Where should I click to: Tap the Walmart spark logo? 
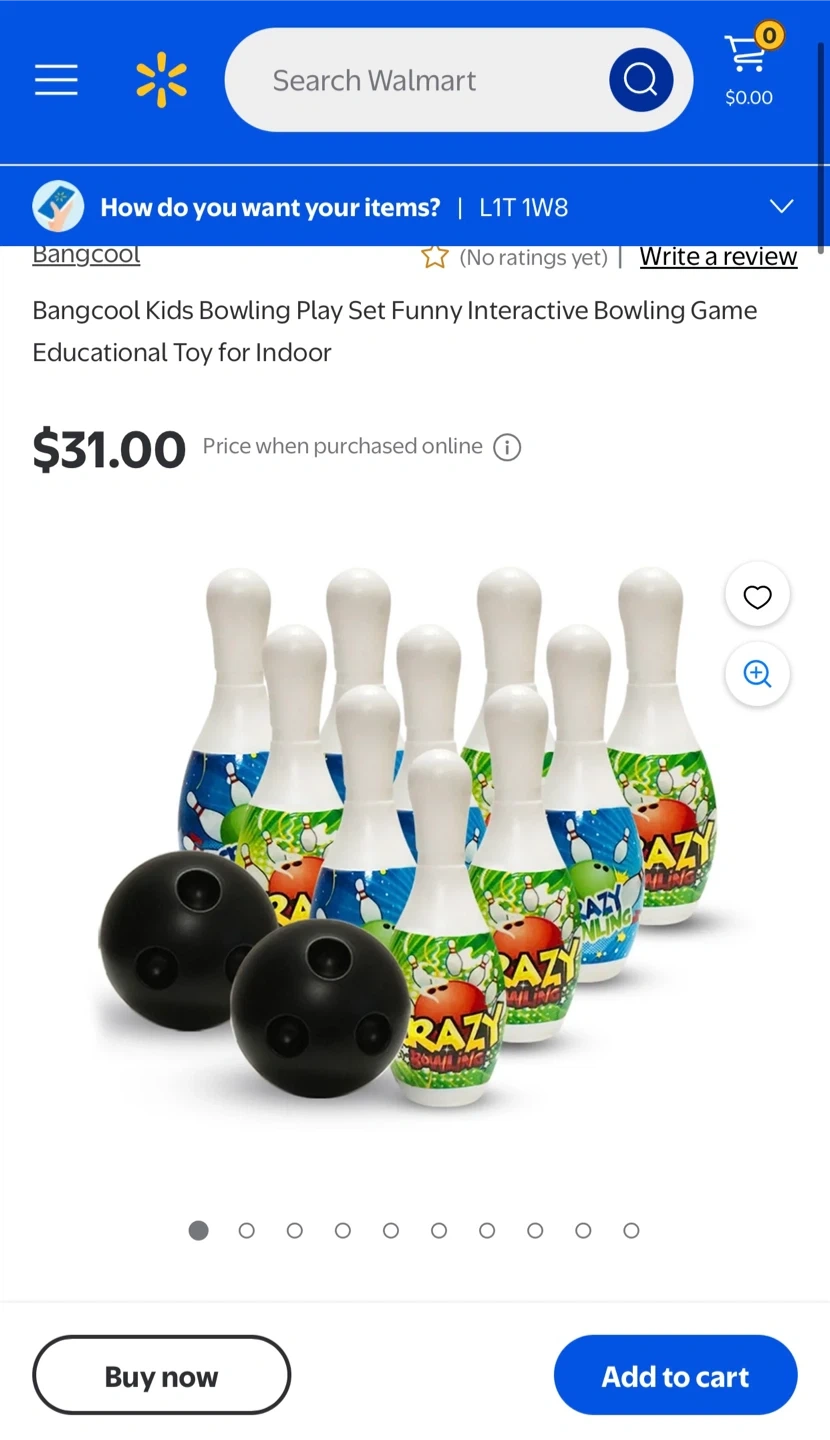coord(161,80)
